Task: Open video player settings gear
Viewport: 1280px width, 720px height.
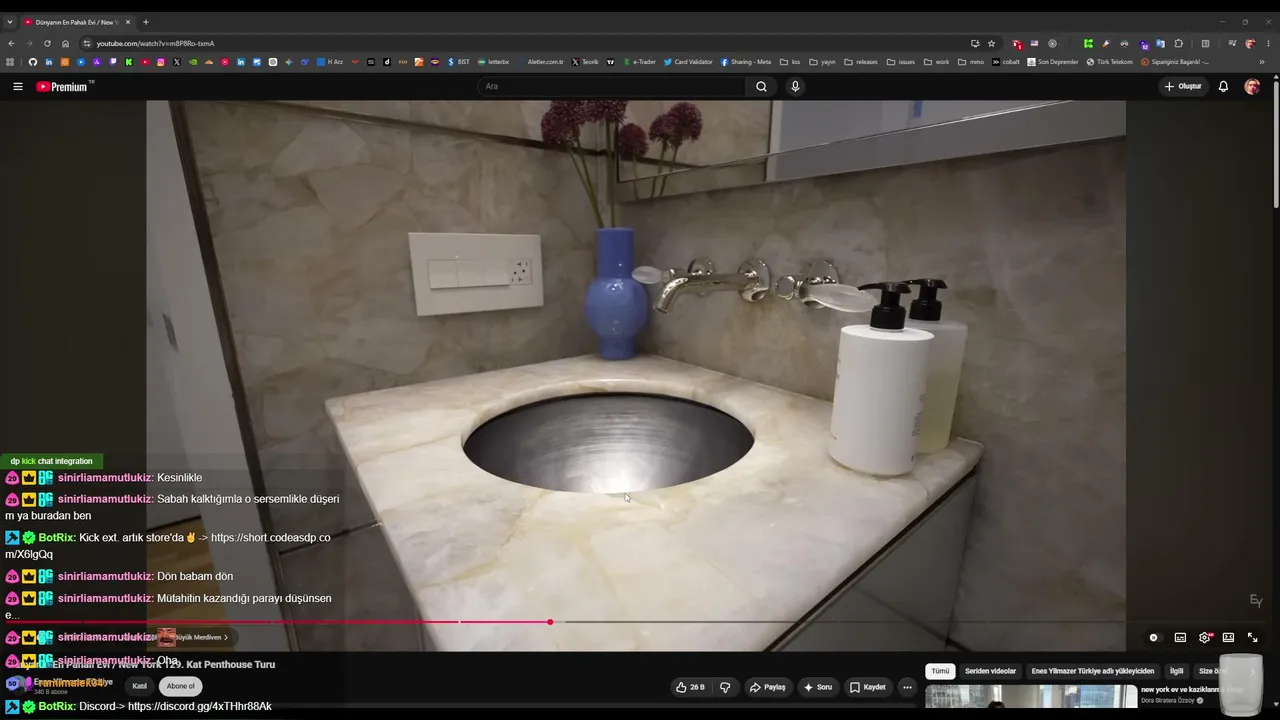Action: pyautogui.click(x=1205, y=637)
